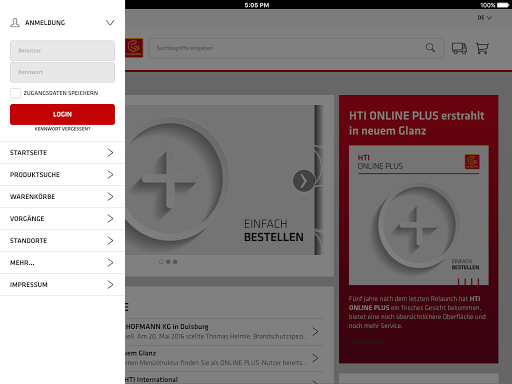Click the HTI Online Plus promo logo
Screen dimensions: 512x384
click(472, 162)
